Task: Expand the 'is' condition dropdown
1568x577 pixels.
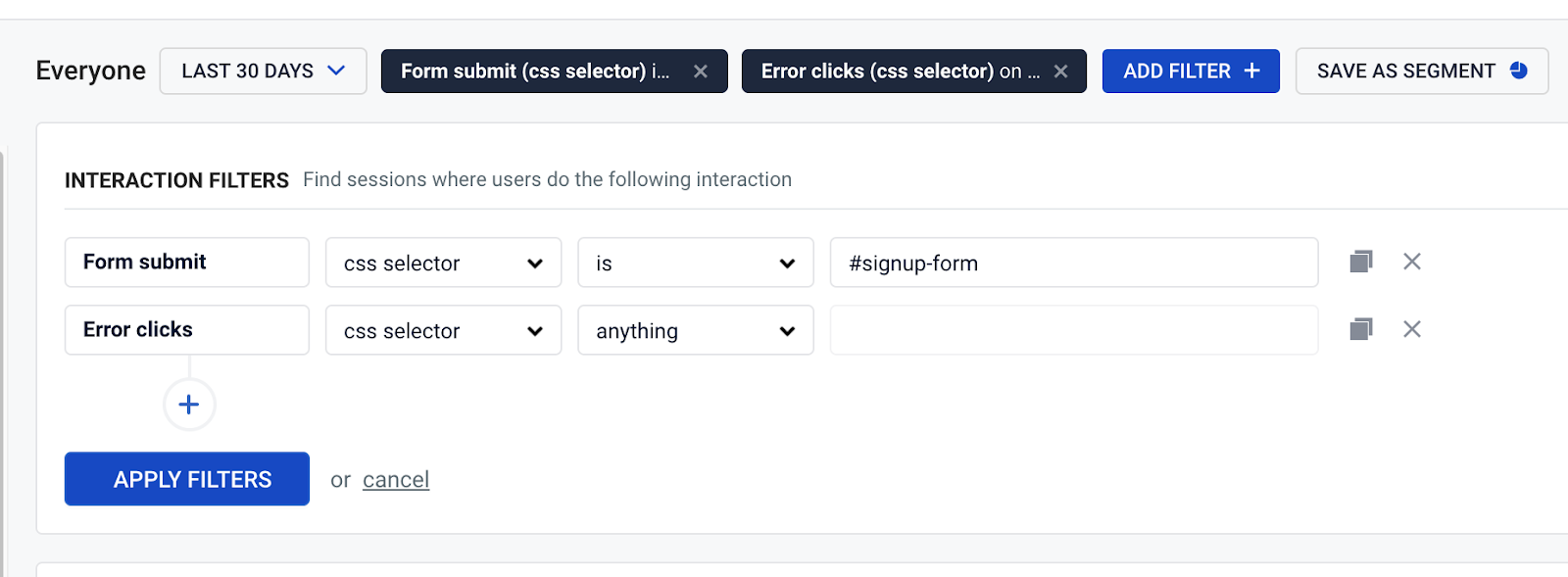Action: 695,263
